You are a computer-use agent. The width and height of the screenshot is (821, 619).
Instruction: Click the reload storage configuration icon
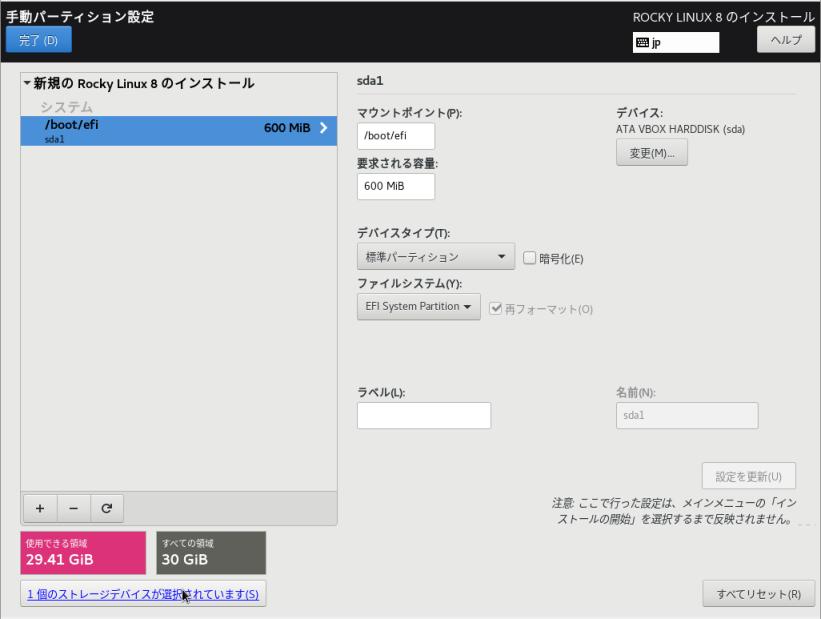(x=107, y=509)
